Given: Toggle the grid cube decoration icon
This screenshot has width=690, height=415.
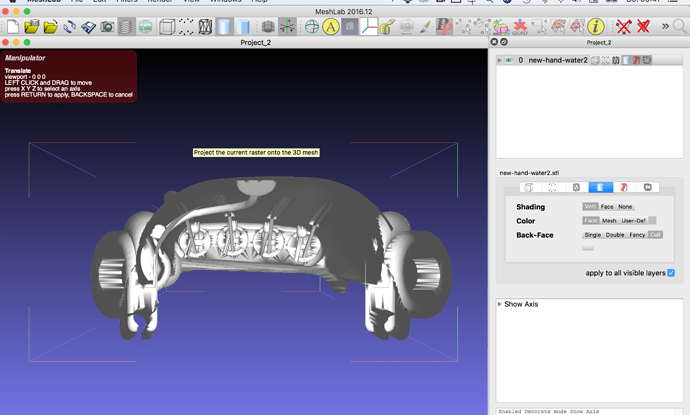Looking at the screenshot, I should click(268, 27).
